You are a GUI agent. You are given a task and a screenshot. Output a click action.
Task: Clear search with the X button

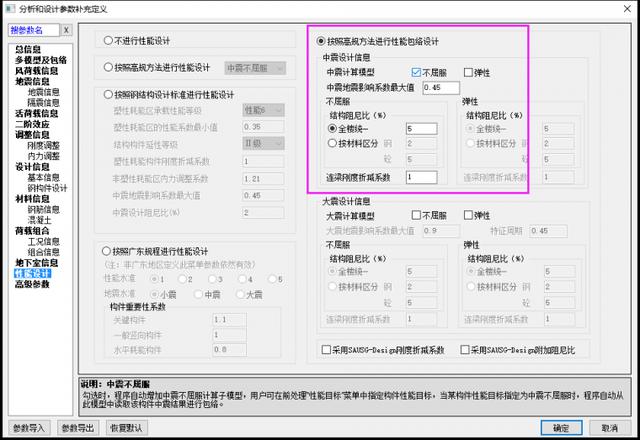point(66,30)
